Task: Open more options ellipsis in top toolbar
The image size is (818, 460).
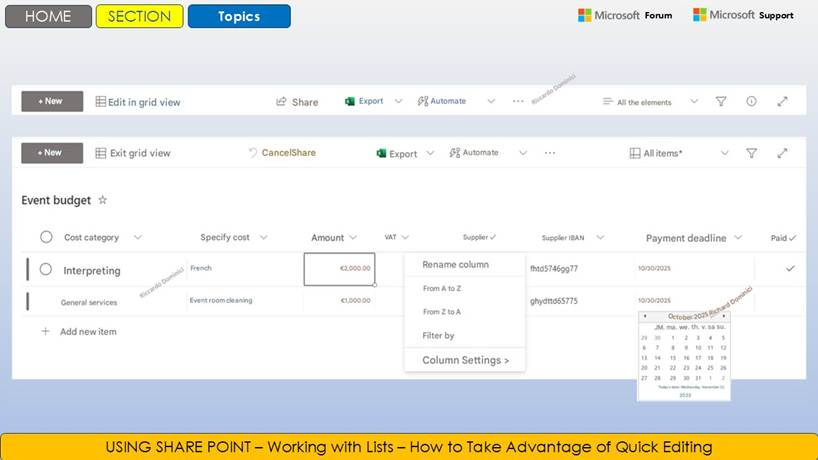Action: point(518,101)
